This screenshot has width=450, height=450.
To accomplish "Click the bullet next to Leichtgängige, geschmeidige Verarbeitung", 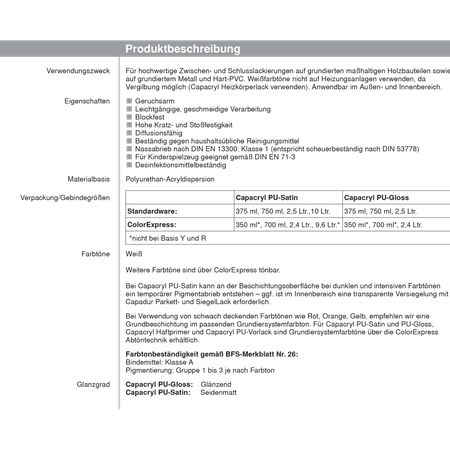I will [x=129, y=109].
